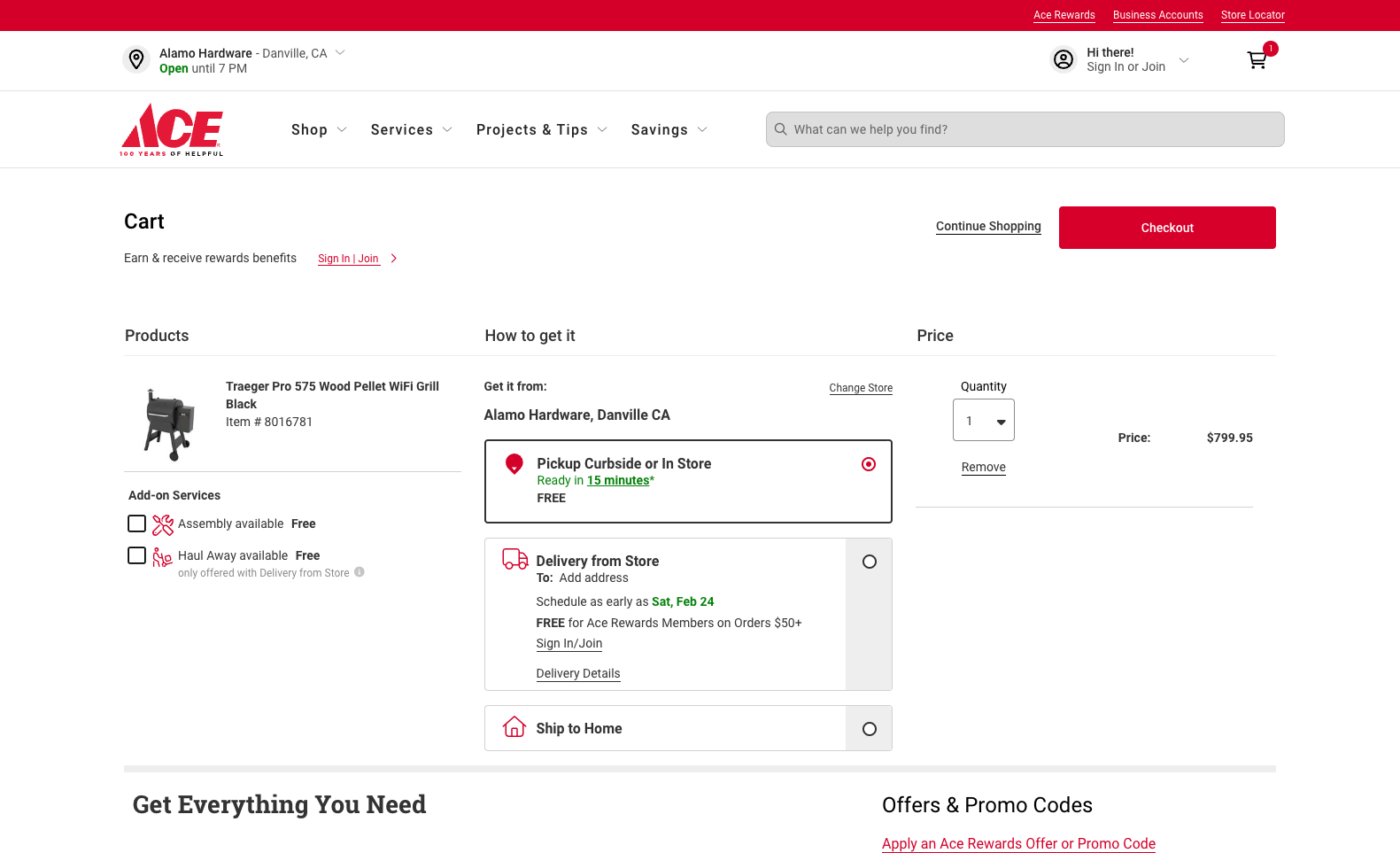Viewport: 1400px width, 853px height.
Task: Focus the product search field
Action: tap(1025, 129)
